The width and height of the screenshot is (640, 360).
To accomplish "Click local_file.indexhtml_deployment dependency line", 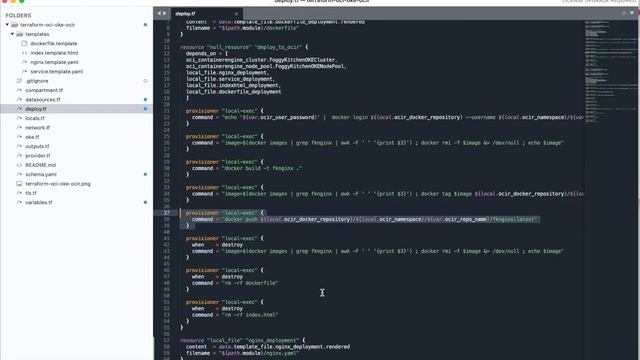I will (x=233, y=86).
